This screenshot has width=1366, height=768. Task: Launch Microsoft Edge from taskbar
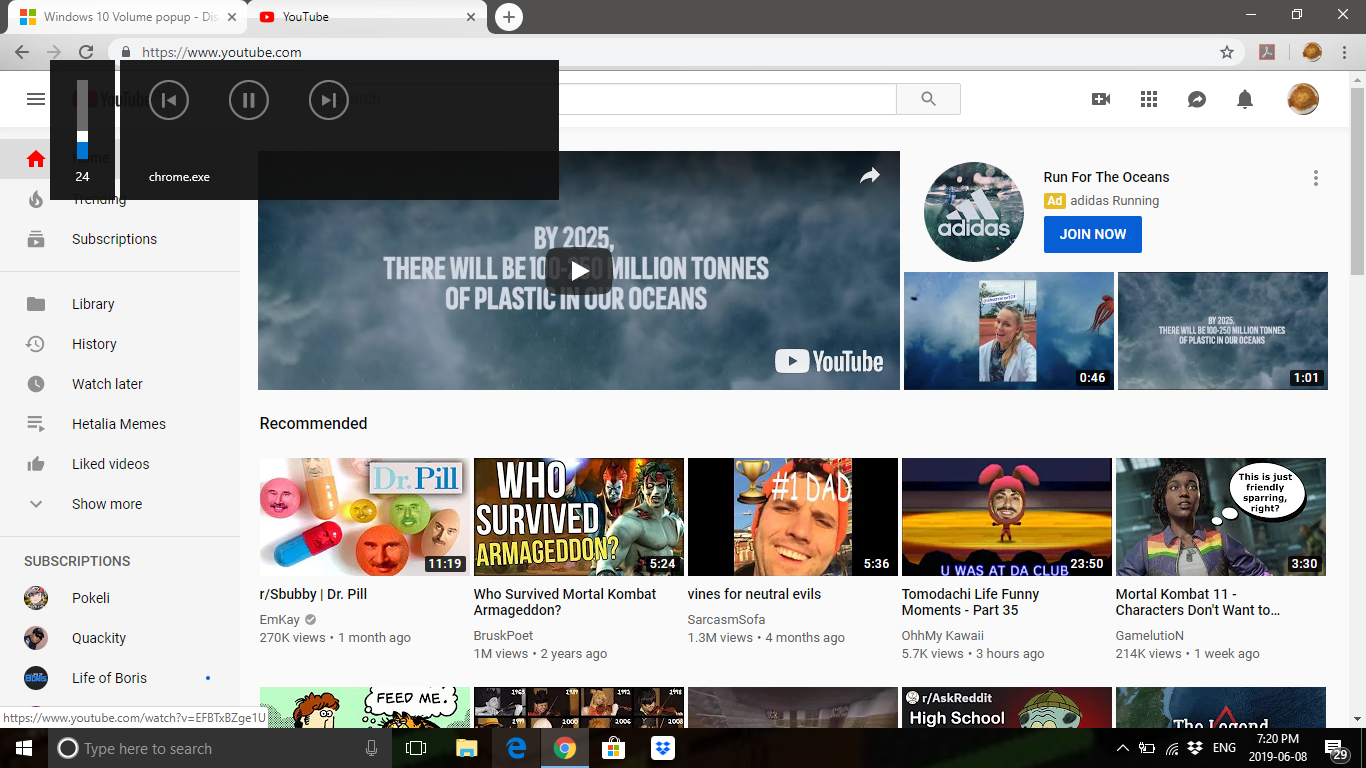(x=516, y=748)
